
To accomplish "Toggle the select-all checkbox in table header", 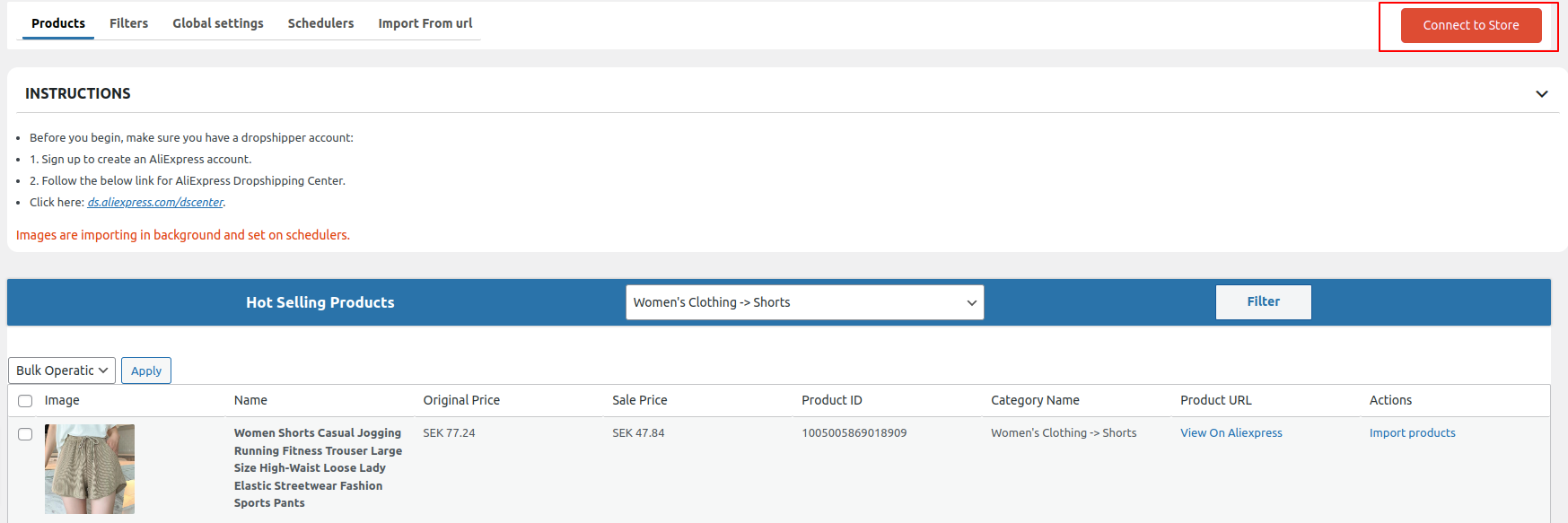I will point(25,401).
